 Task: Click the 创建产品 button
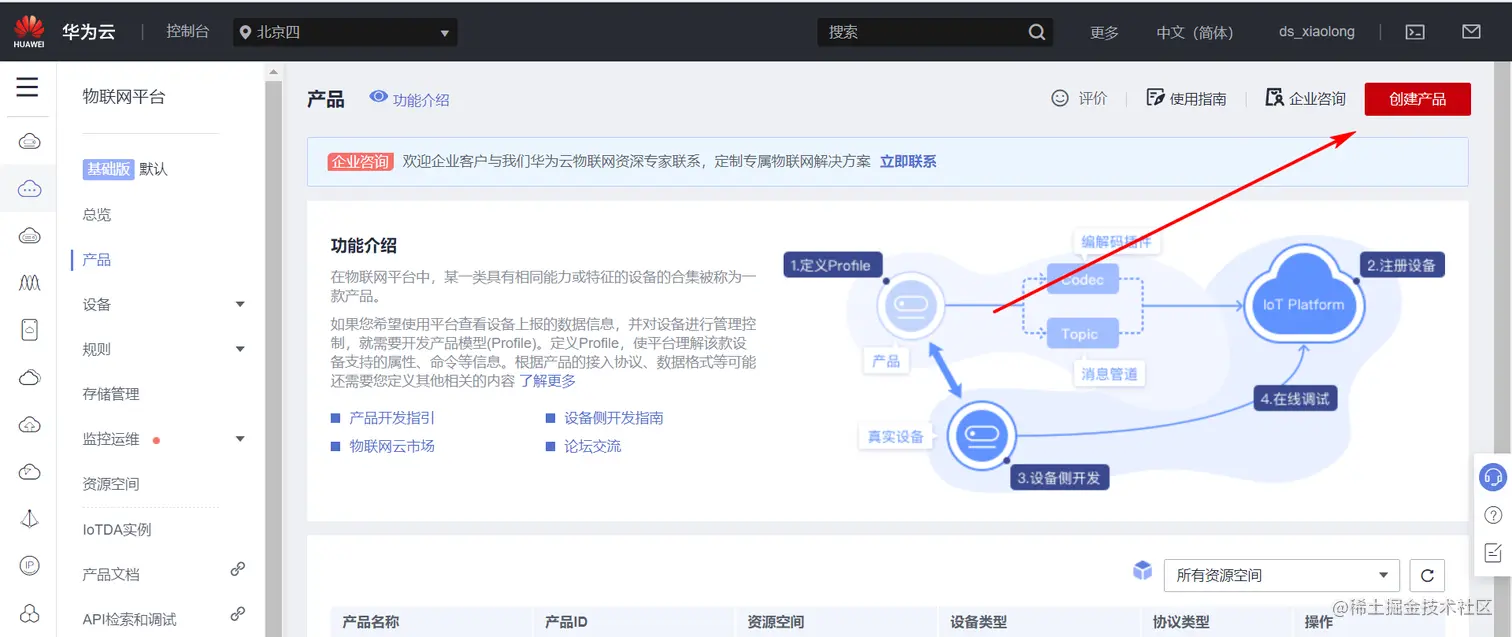point(1418,99)
